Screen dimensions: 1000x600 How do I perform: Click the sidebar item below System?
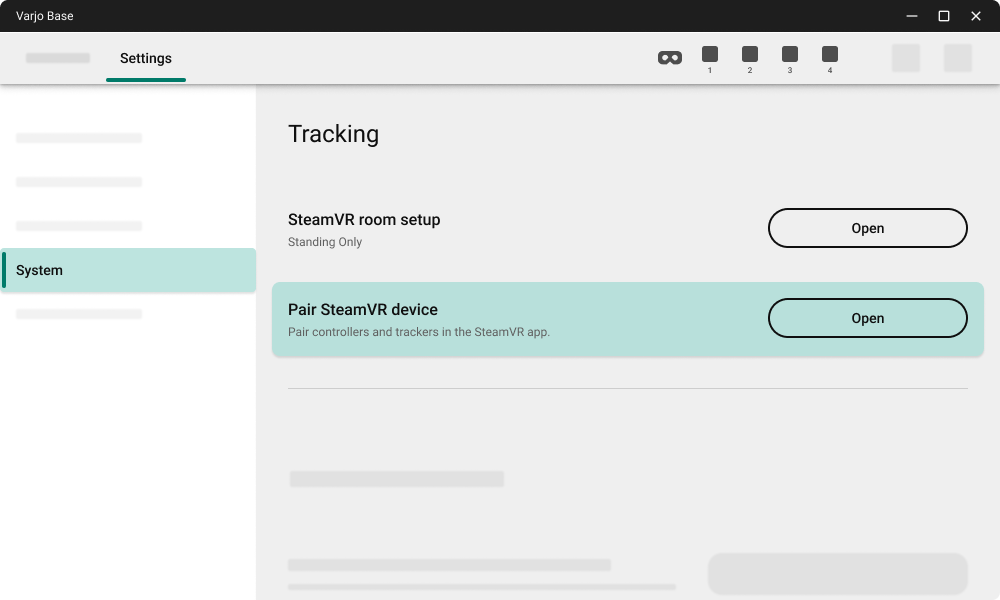pyautogui.click(x=79, y=313)
